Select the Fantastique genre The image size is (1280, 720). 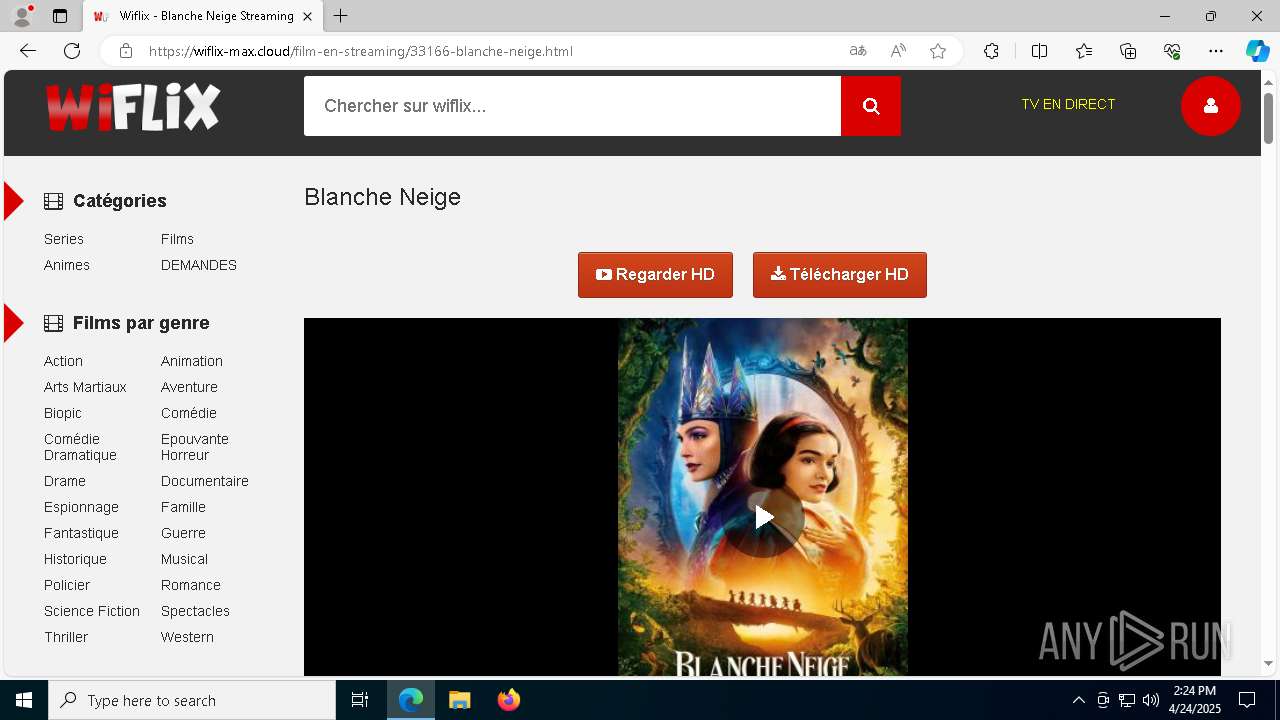[x=81, y=533]
